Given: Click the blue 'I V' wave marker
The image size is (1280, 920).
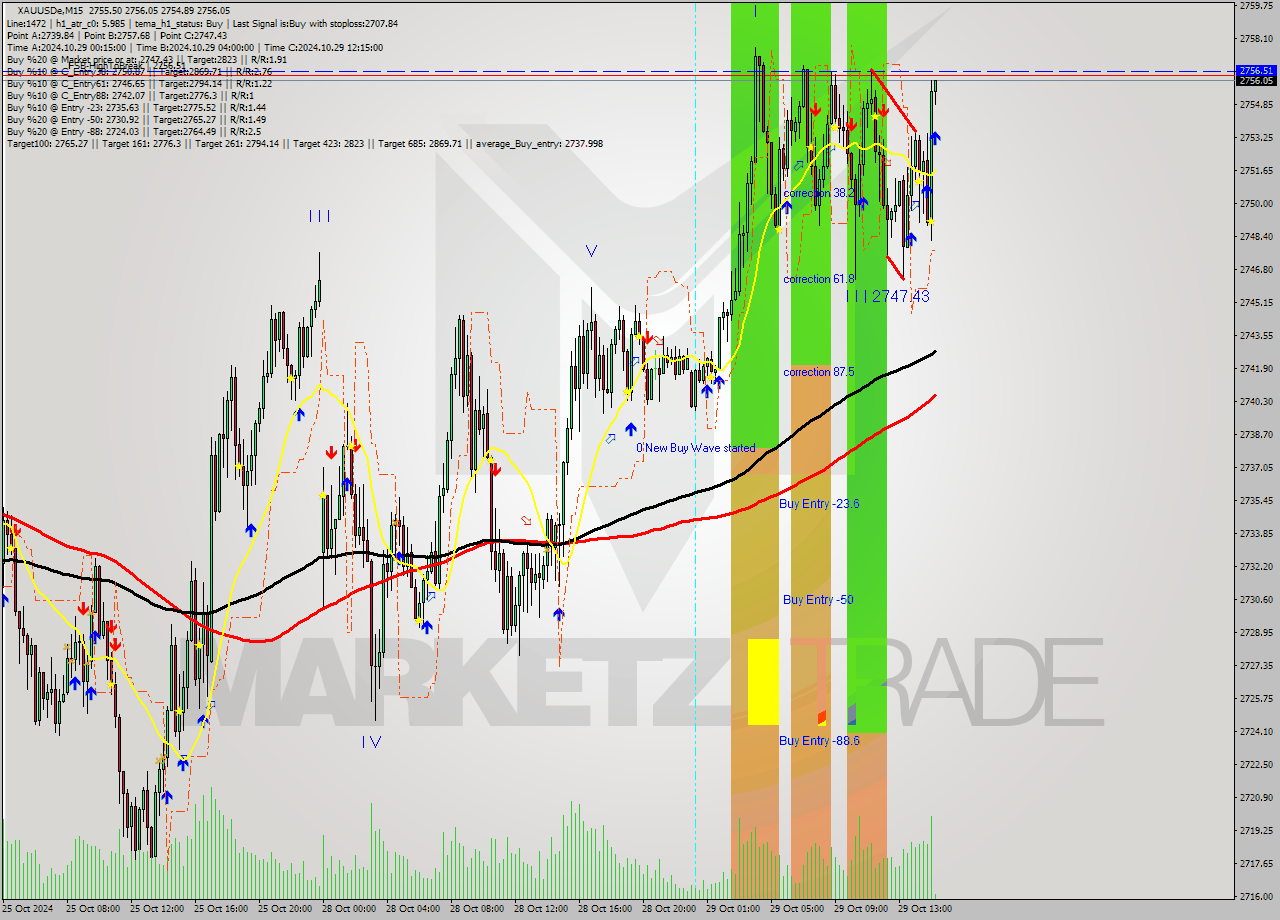Looking at the screenshot, I should click(x=371, y=741).
